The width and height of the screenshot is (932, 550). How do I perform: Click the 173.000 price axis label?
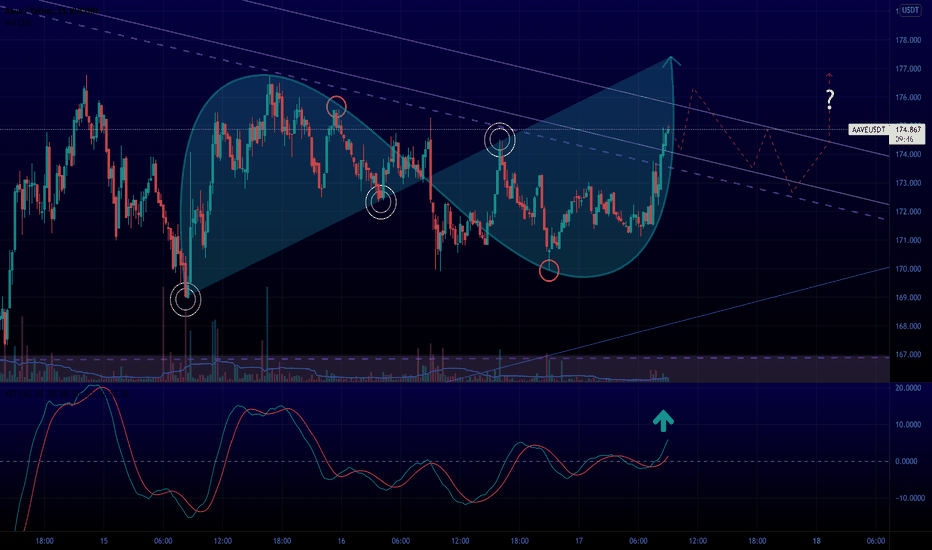click(908, 183)
